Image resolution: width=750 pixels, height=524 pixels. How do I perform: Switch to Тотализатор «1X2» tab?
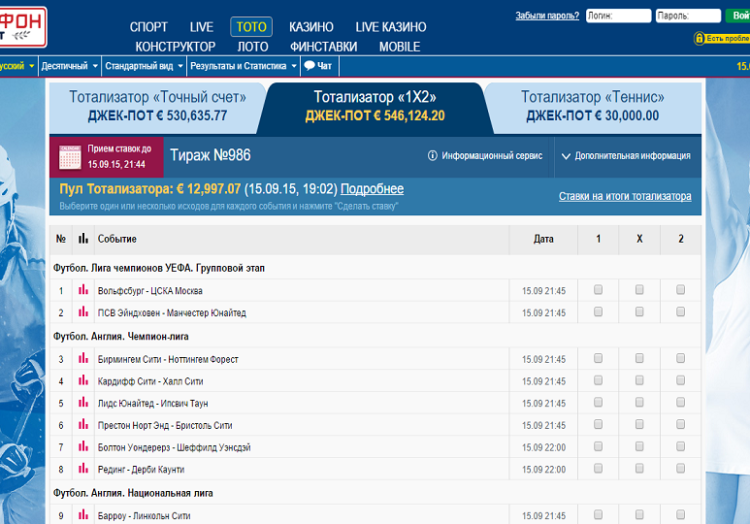click(x=375, y=107)
